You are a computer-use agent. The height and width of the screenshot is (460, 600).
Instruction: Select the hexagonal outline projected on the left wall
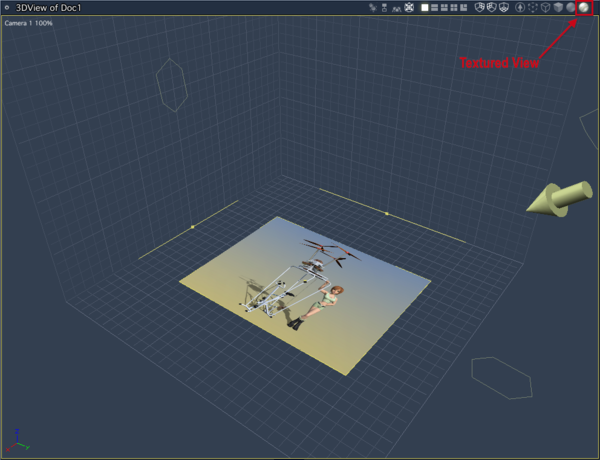[172, 85]
